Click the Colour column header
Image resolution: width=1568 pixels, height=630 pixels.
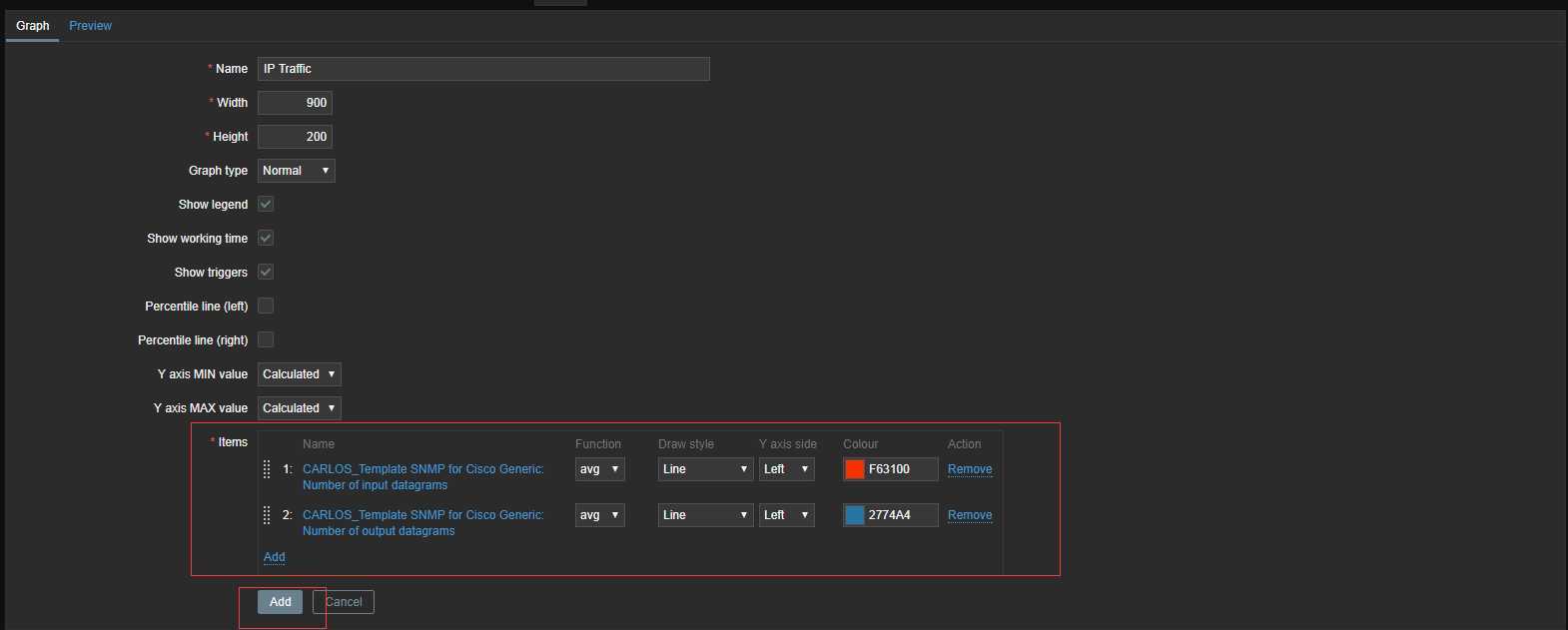pos(861,444)
